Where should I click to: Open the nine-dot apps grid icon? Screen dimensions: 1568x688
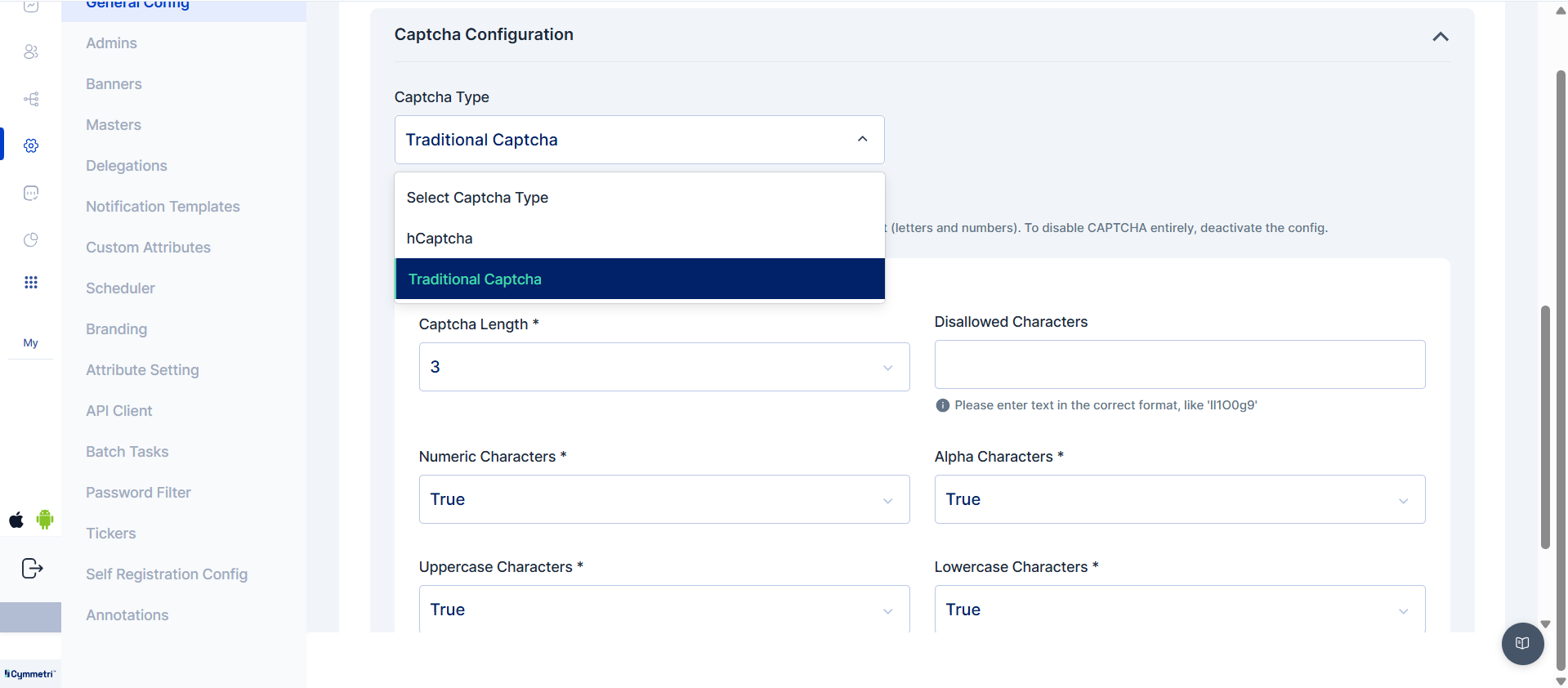[31, 283]
